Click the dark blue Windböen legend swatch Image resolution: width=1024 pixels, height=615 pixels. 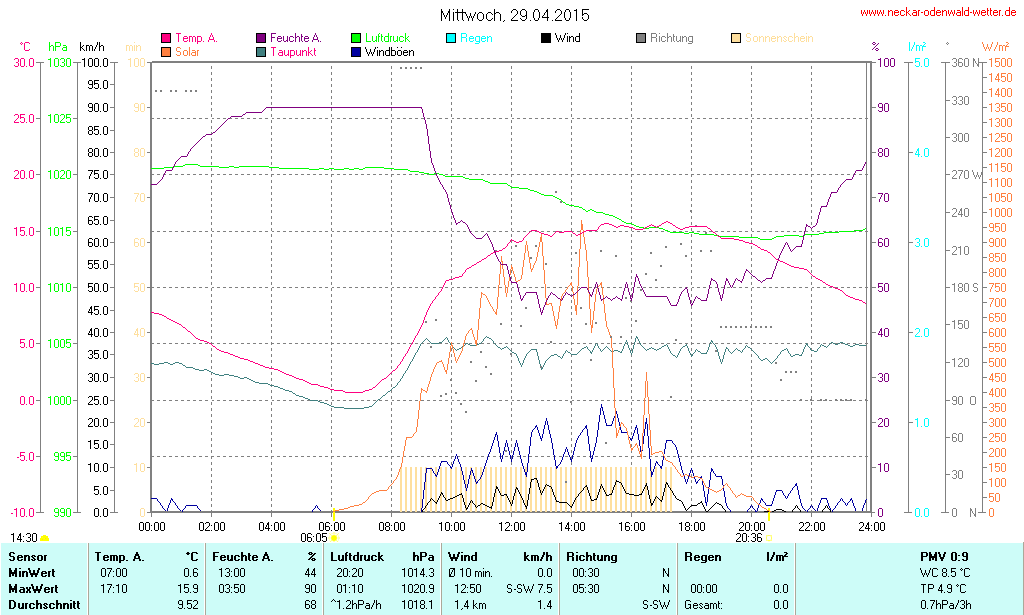click(356, 51)
